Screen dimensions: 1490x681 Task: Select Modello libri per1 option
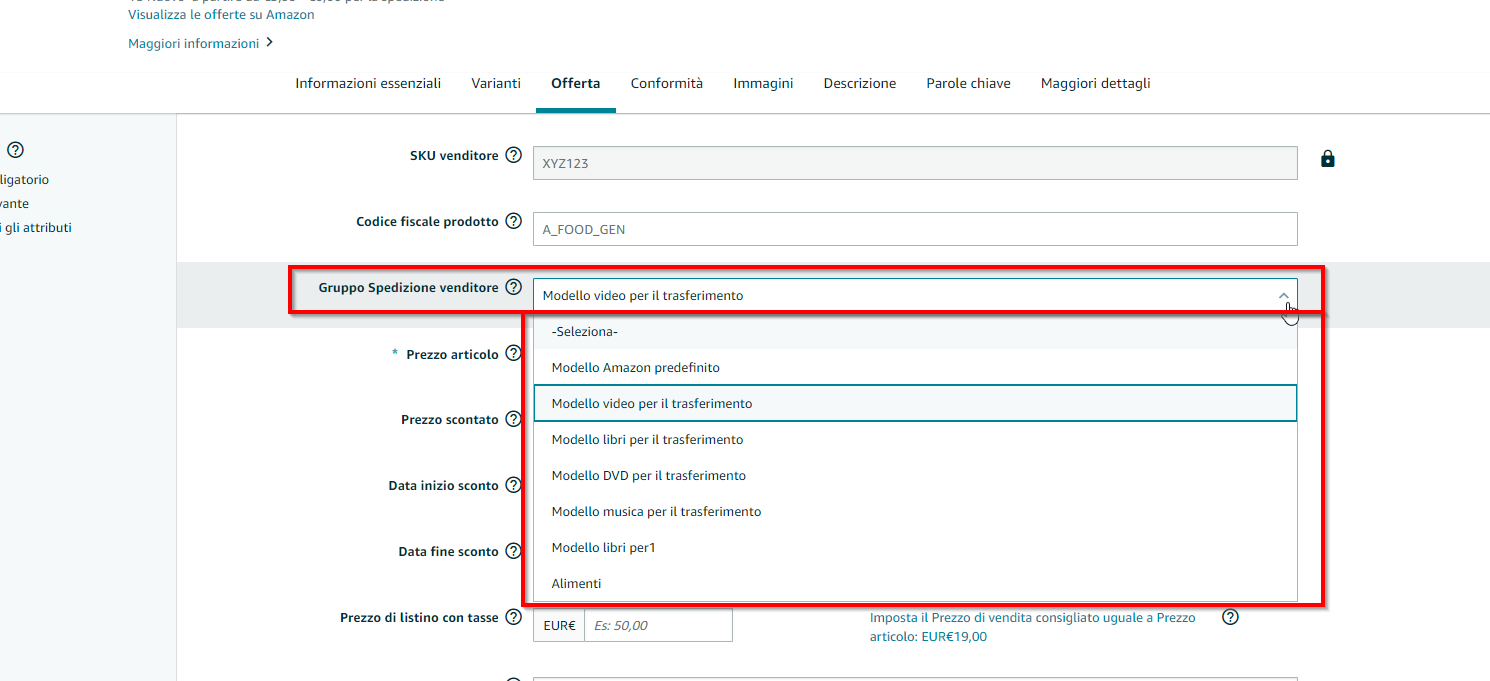[915, 547]
